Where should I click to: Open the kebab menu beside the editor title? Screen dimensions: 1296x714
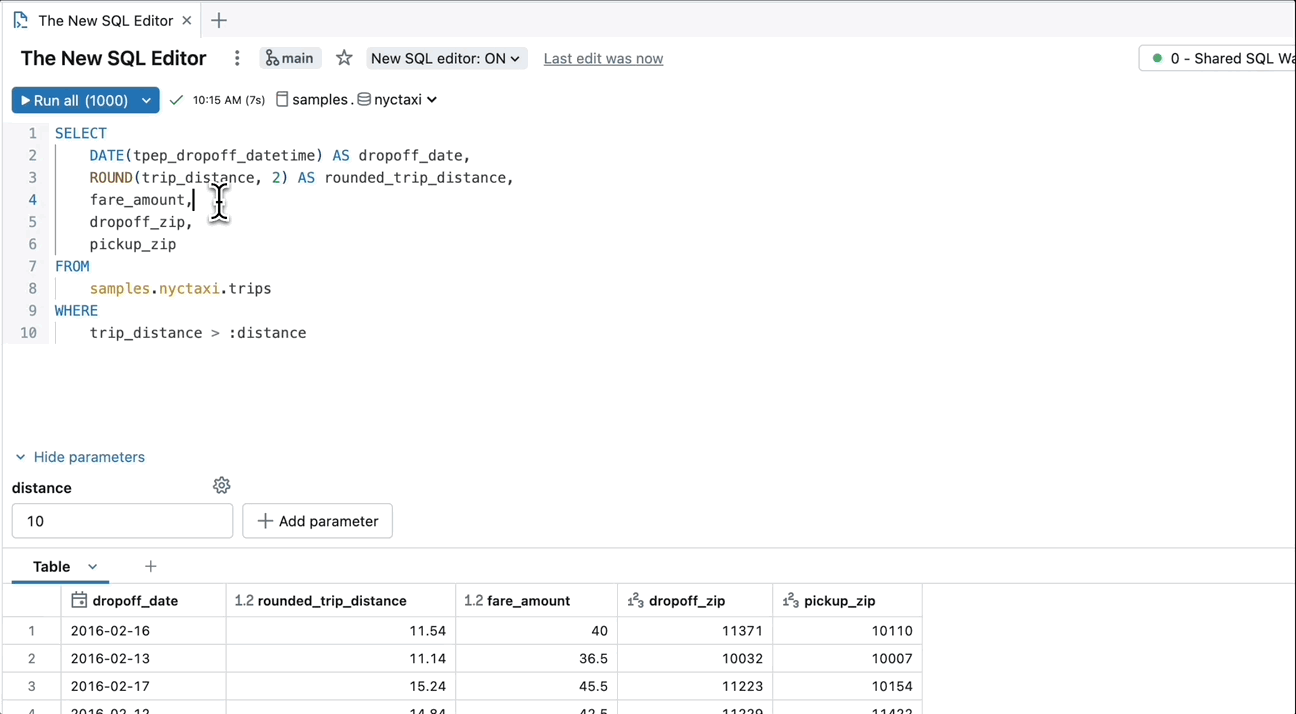(237, 58)
